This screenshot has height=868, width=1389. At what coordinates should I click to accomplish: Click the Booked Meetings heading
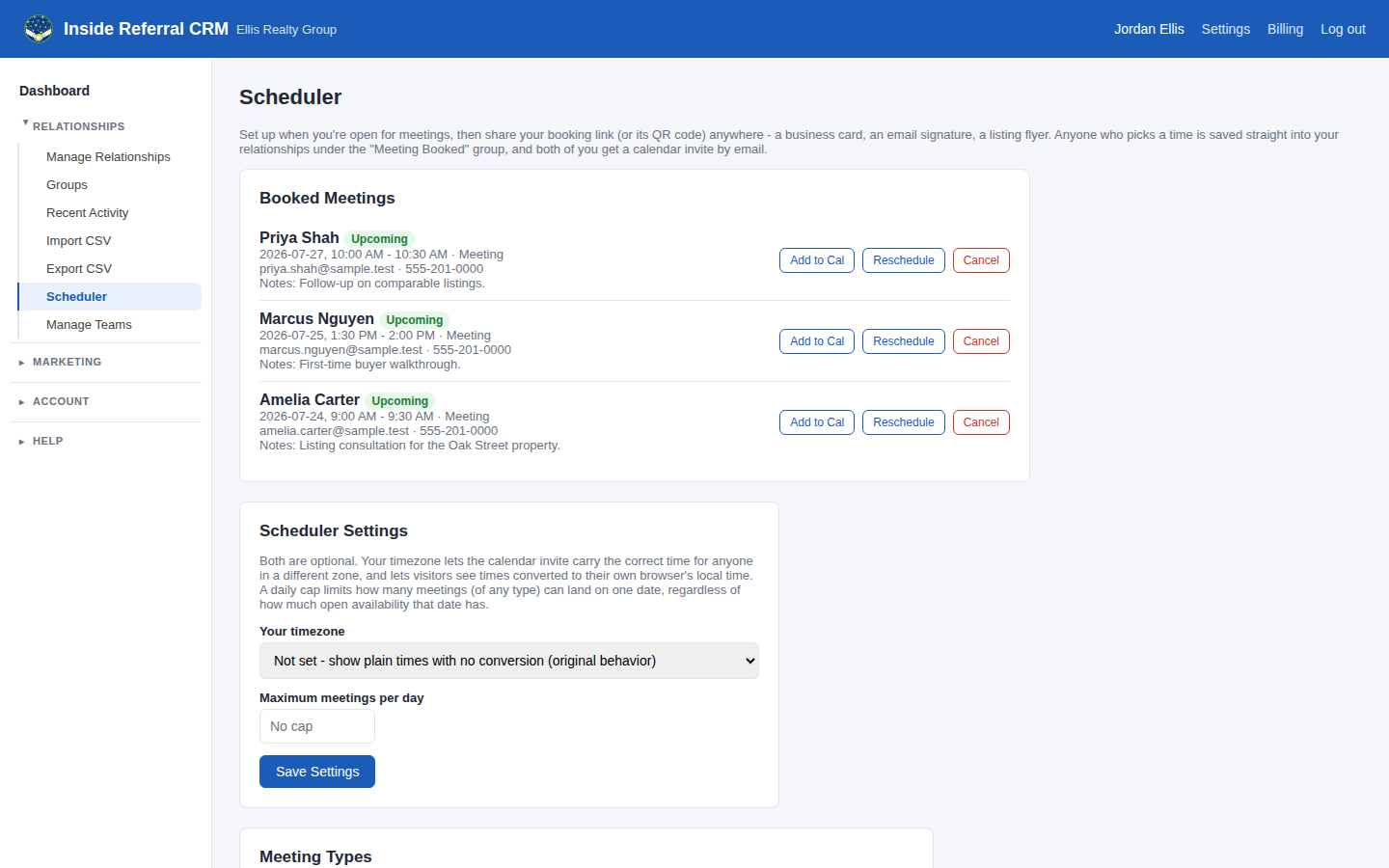pos(327,198)
